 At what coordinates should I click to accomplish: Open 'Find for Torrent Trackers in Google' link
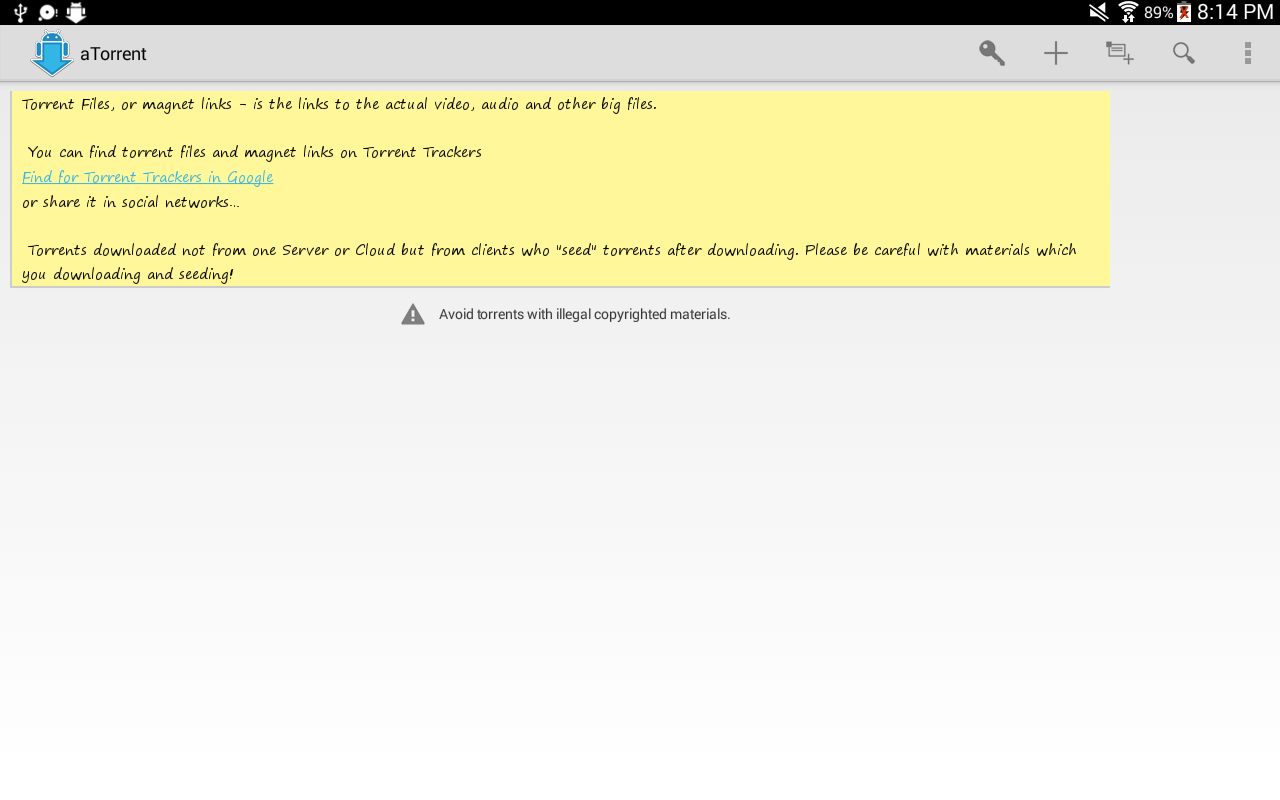147,177
